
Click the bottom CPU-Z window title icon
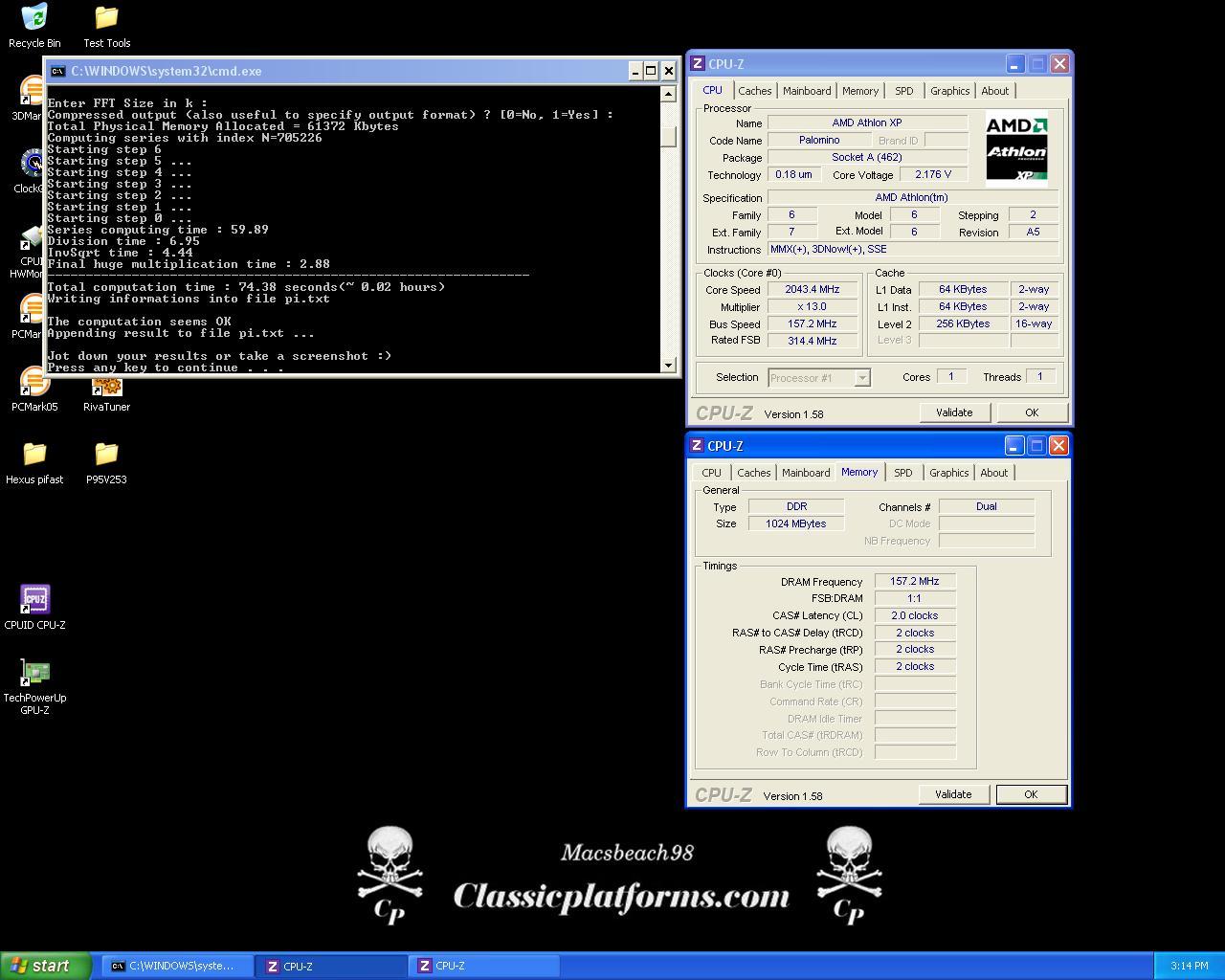(697, 446)
